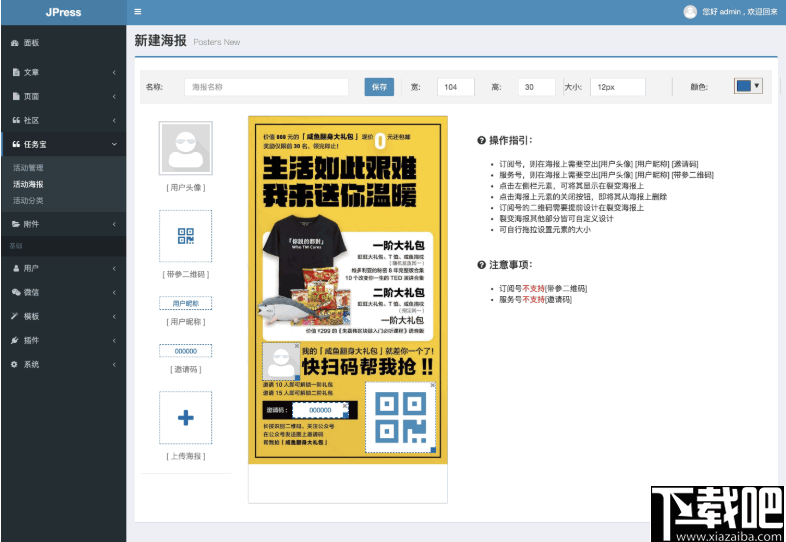Expand the 模板 menu chevron
Screen dimensions: 786x542
(114, 316)
